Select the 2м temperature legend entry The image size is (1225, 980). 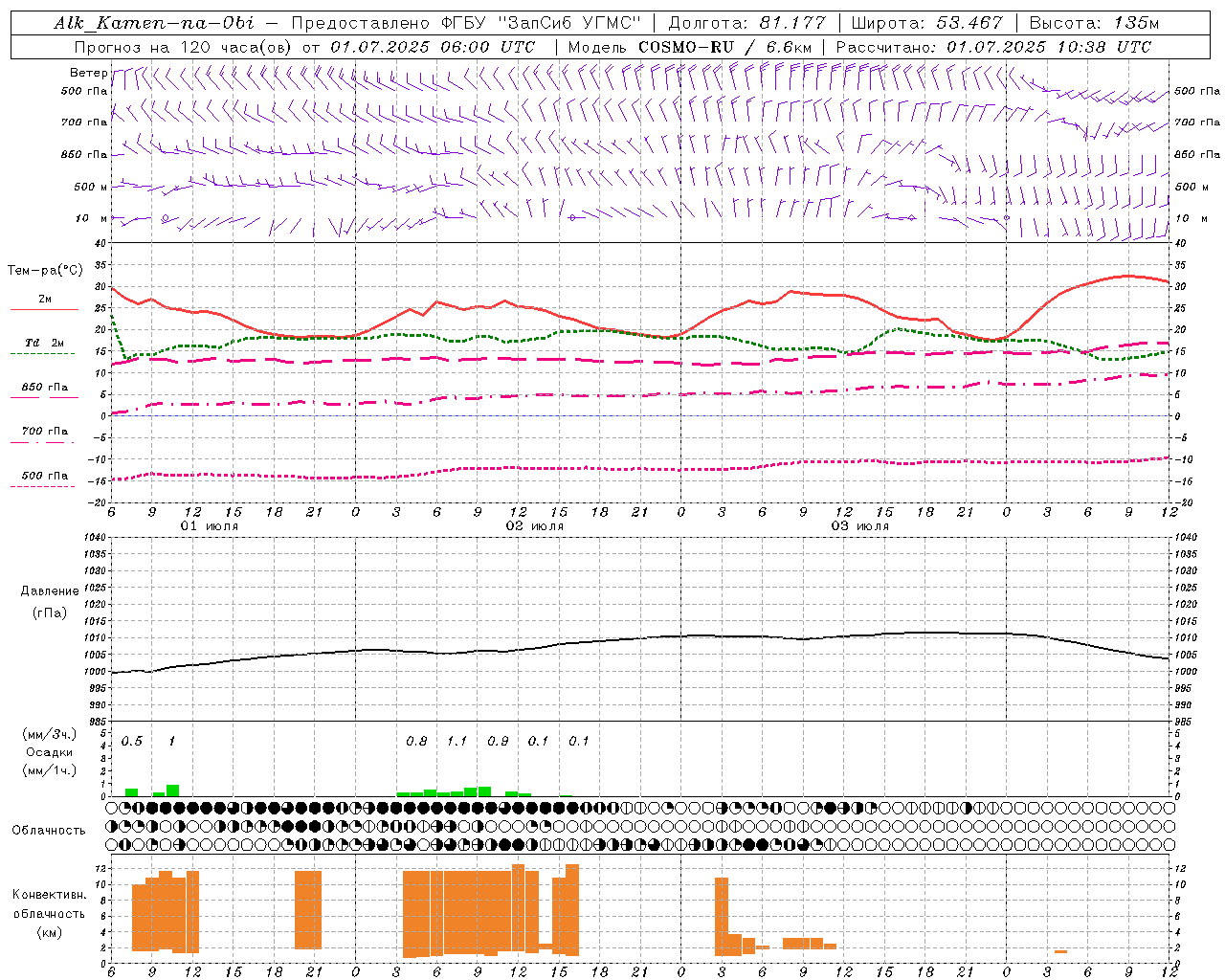point(45,300)
